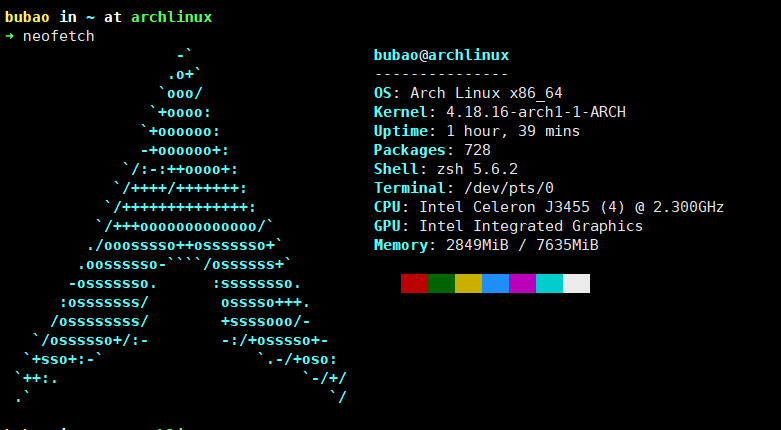Click shell value 'zsh 5.6.2'
Screen dimensions: 781x430
[477, 169]
